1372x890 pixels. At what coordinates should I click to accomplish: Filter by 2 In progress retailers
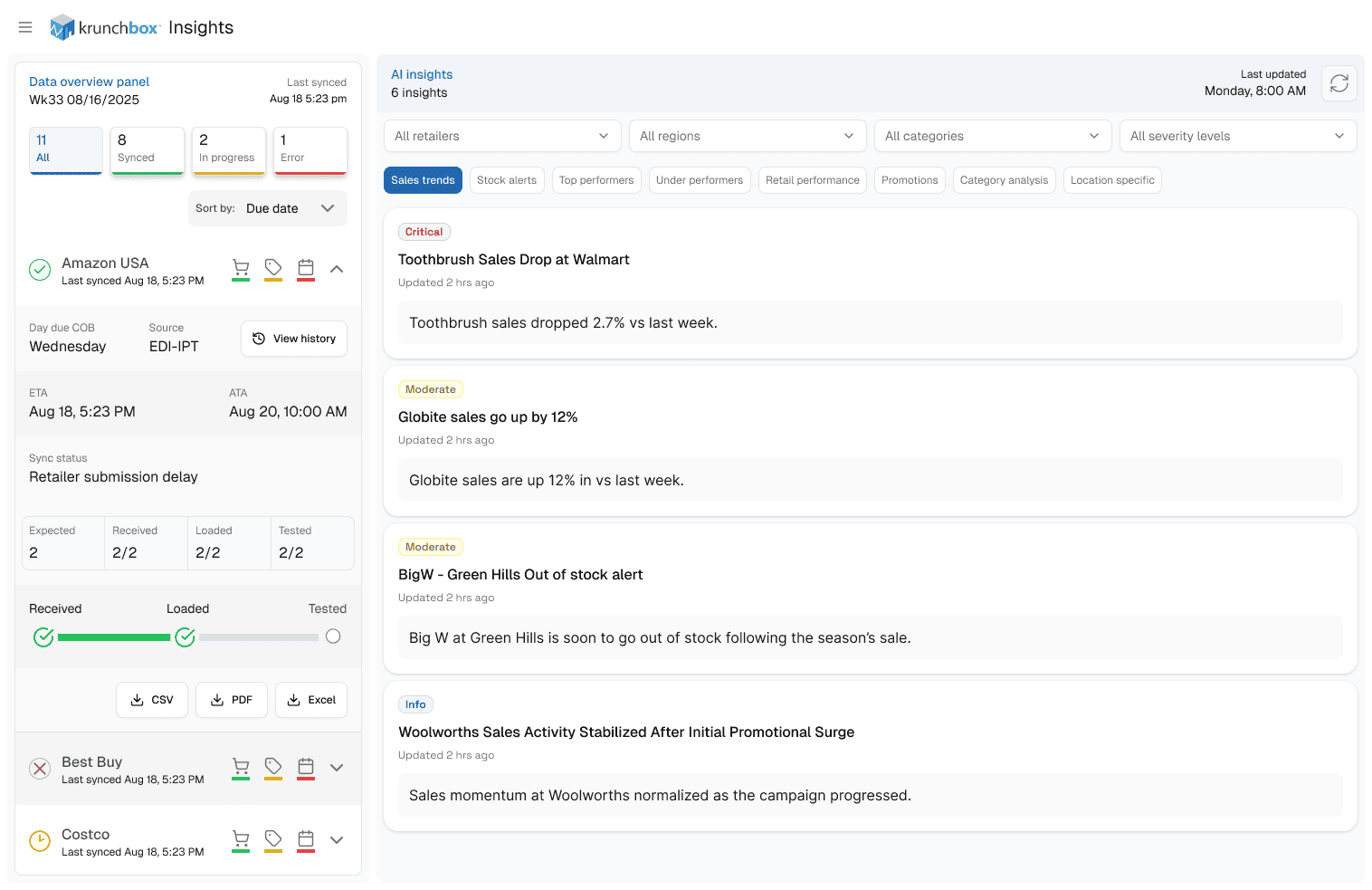(229, 150)
